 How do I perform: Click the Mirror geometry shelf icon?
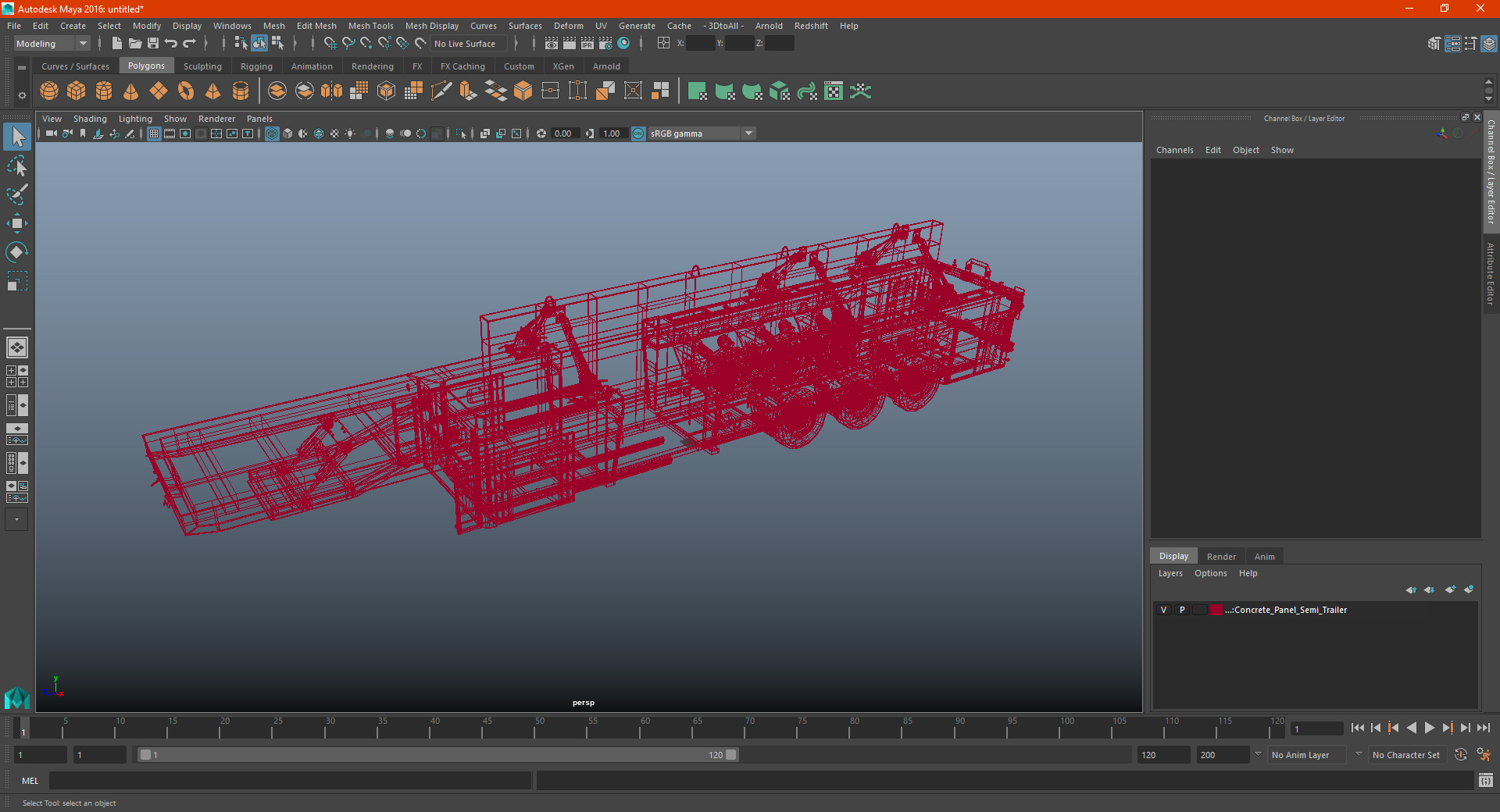pyautogui.click(x=332, y=91)
